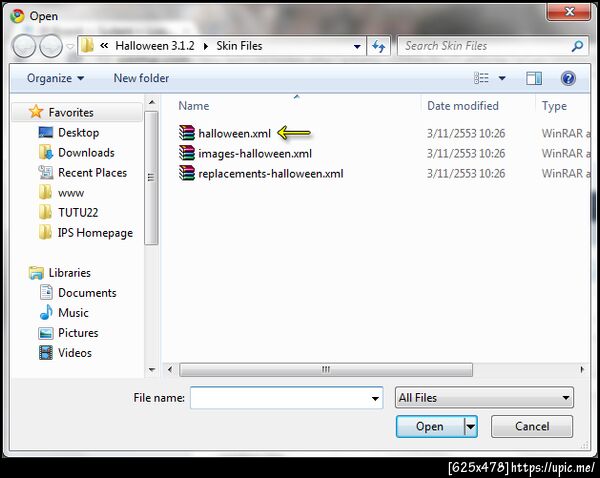Screen dimensions: 600x478
Task: Click the date modified of halloween.xml
Action: [466, 133]
